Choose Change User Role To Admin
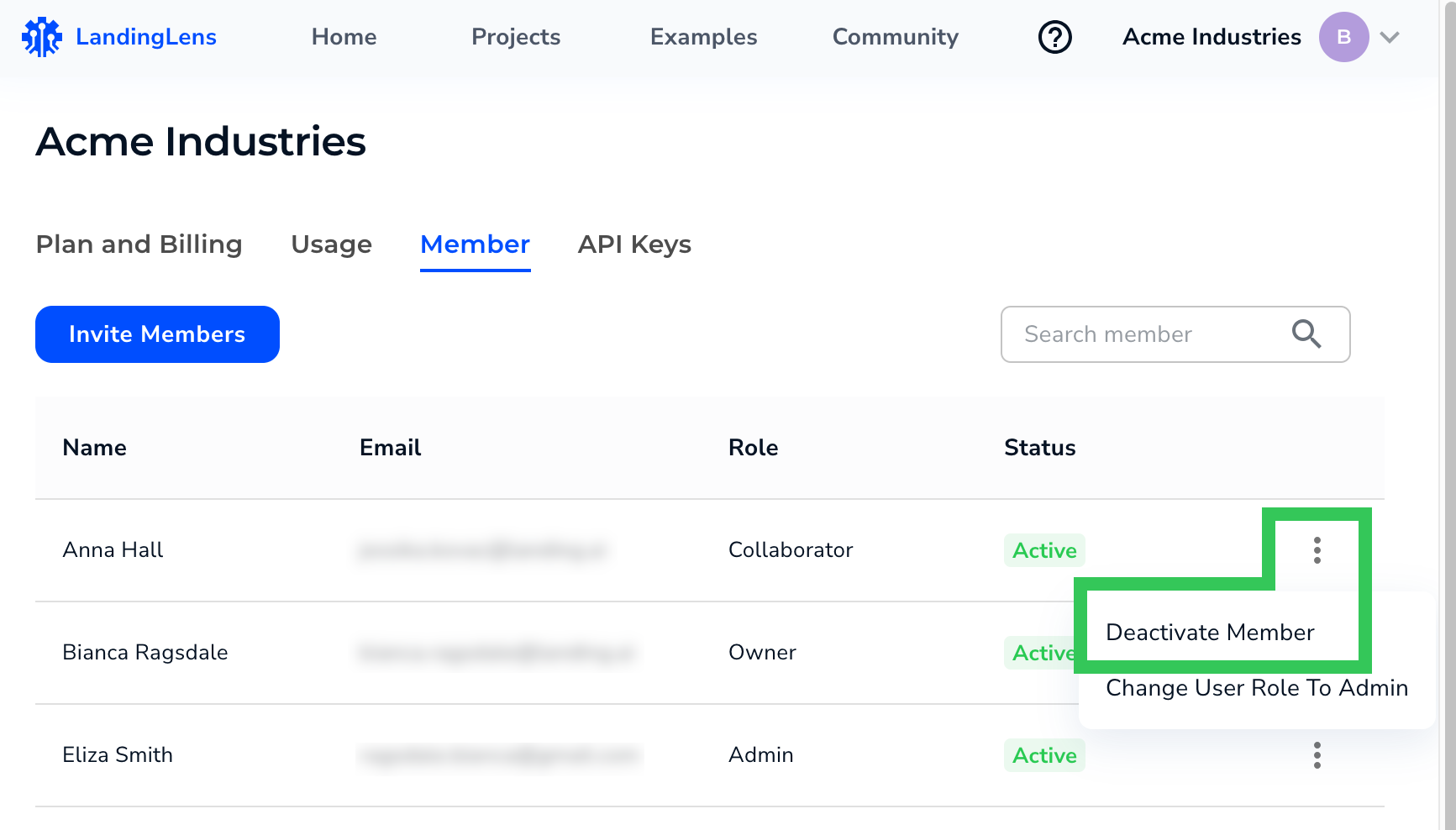Screen dimensions: 1456x830 [1257, 688]
